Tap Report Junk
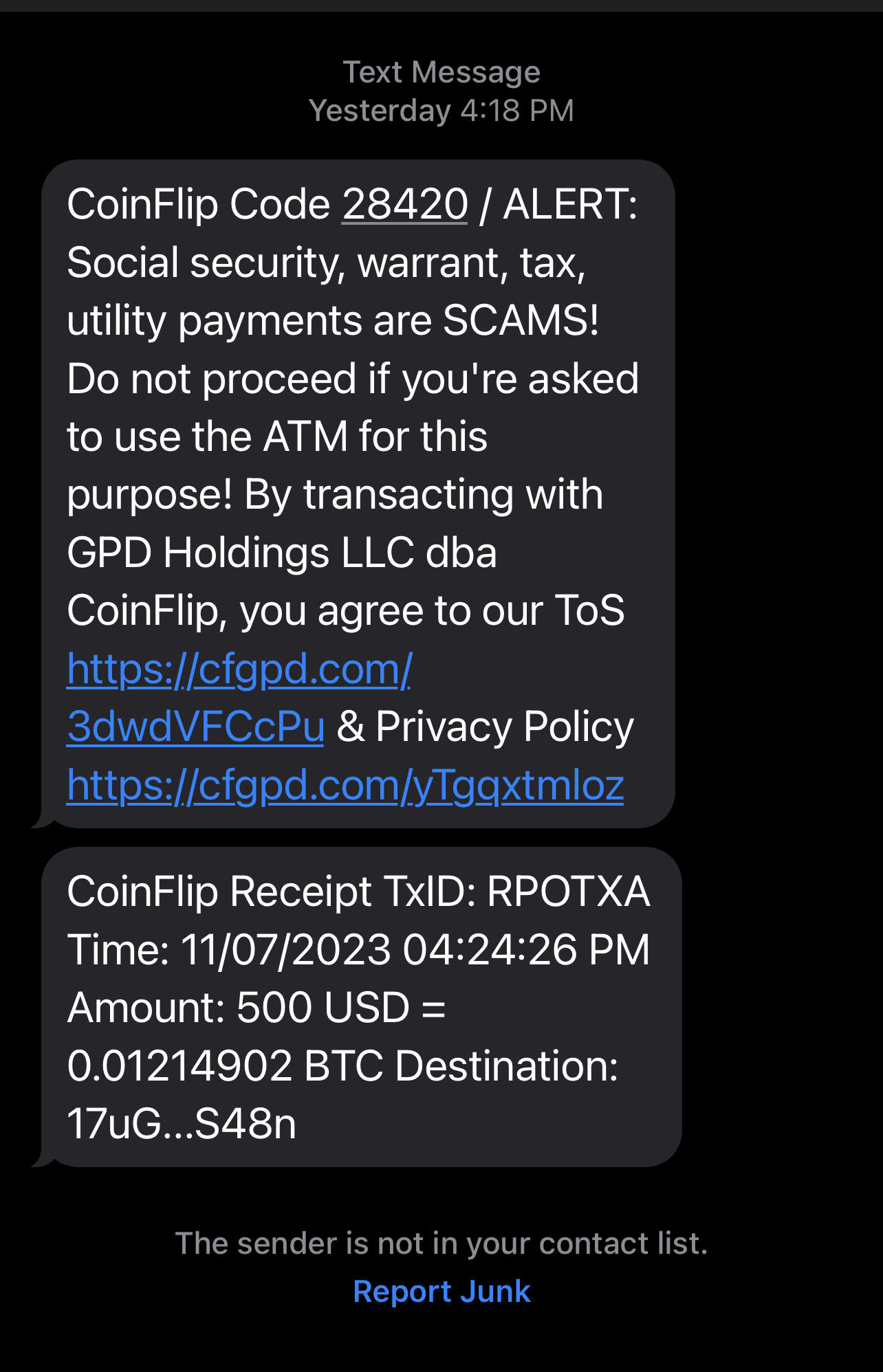Image resolution: width=883 pixels, height=1372 pixels. [x=441, y=1292]
